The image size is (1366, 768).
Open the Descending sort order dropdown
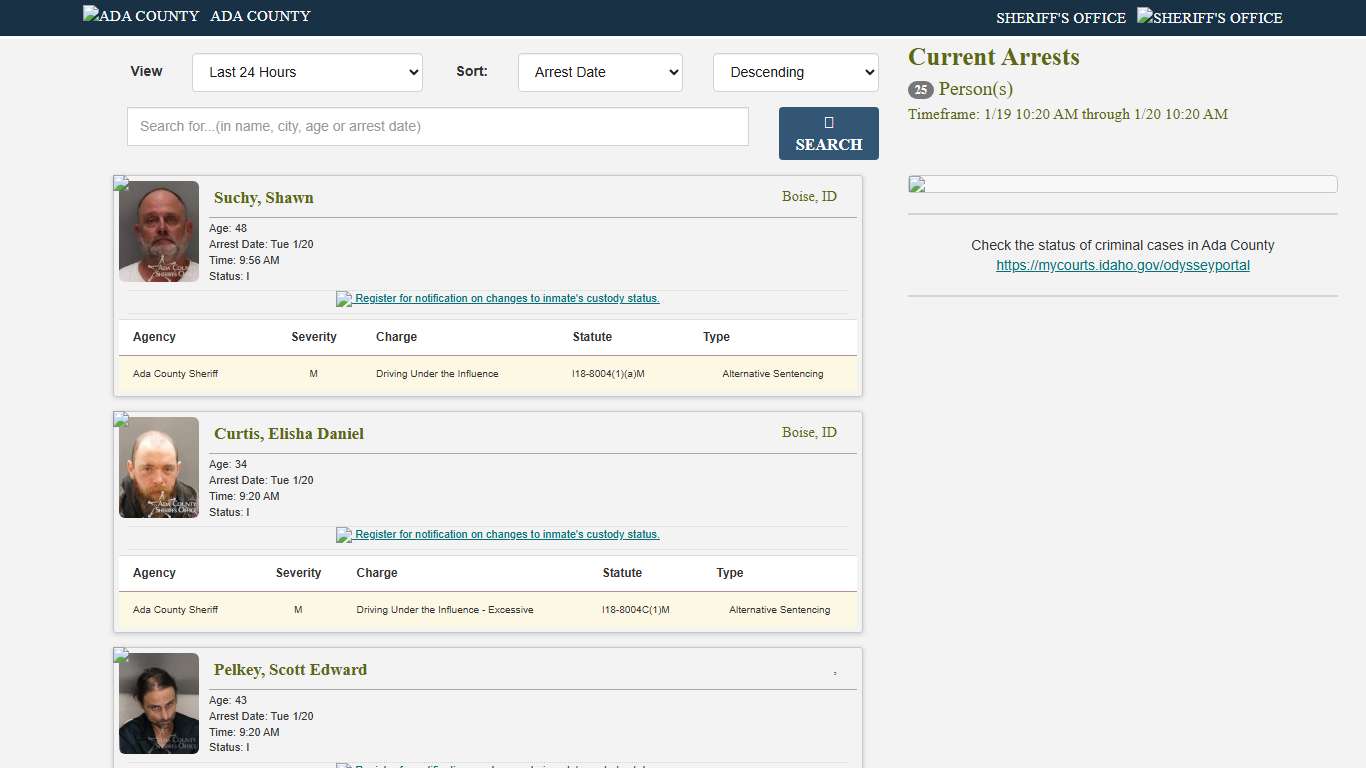(795, 72)
